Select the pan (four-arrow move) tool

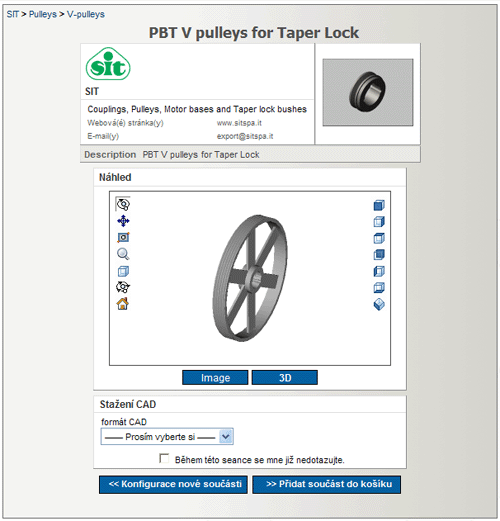click(x=123, y=221)
